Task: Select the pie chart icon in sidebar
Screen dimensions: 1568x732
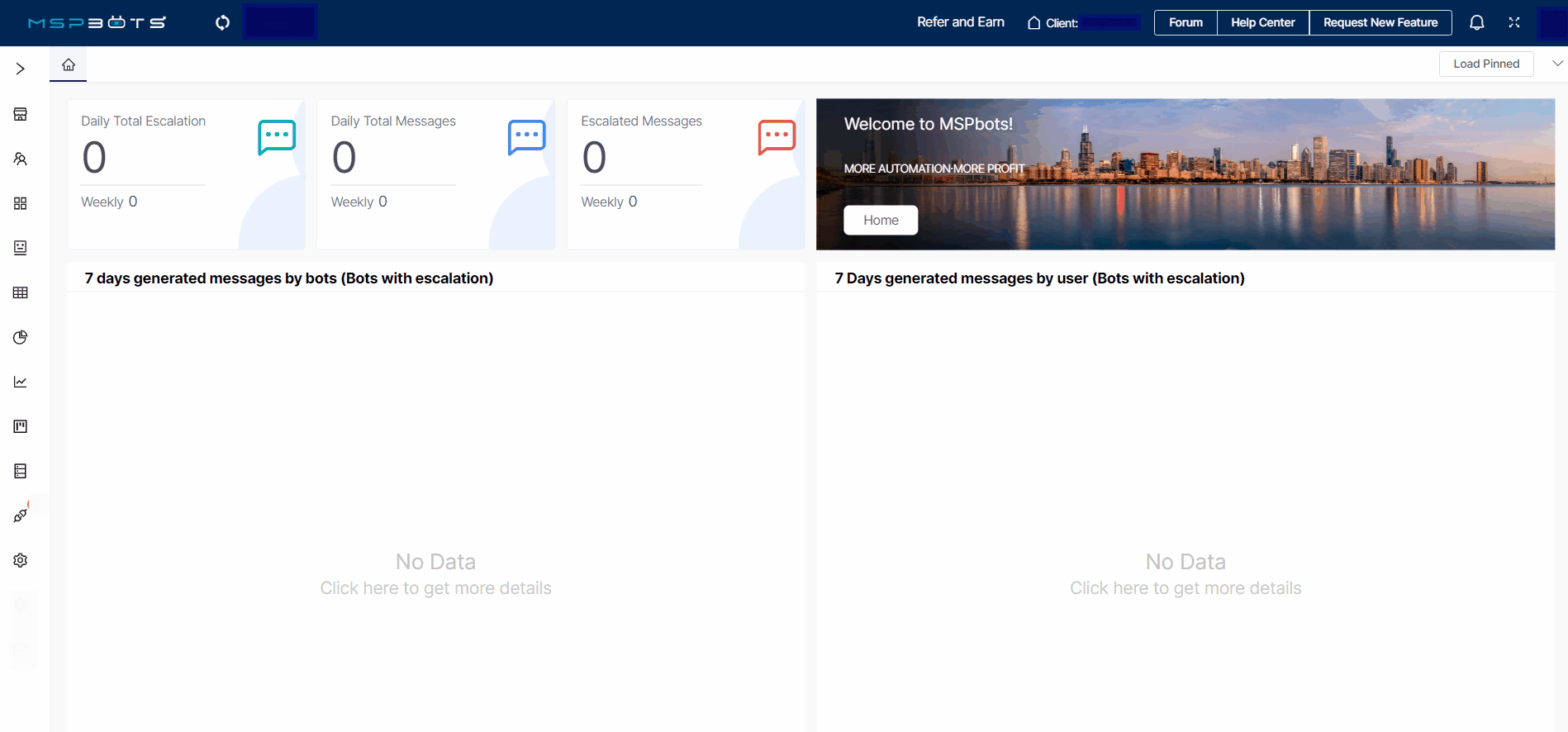Action: 21,337
